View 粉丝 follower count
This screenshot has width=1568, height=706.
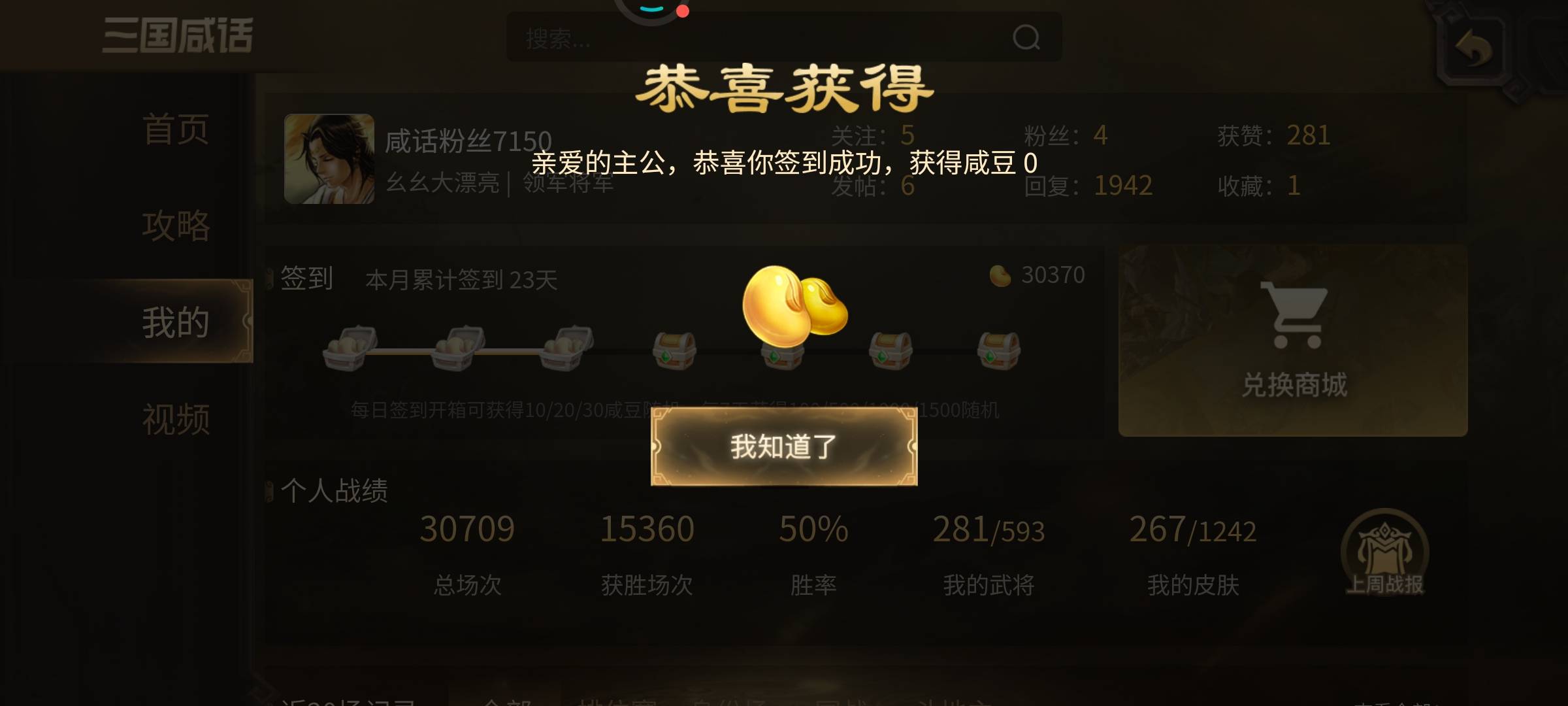tap(1066, 135)
